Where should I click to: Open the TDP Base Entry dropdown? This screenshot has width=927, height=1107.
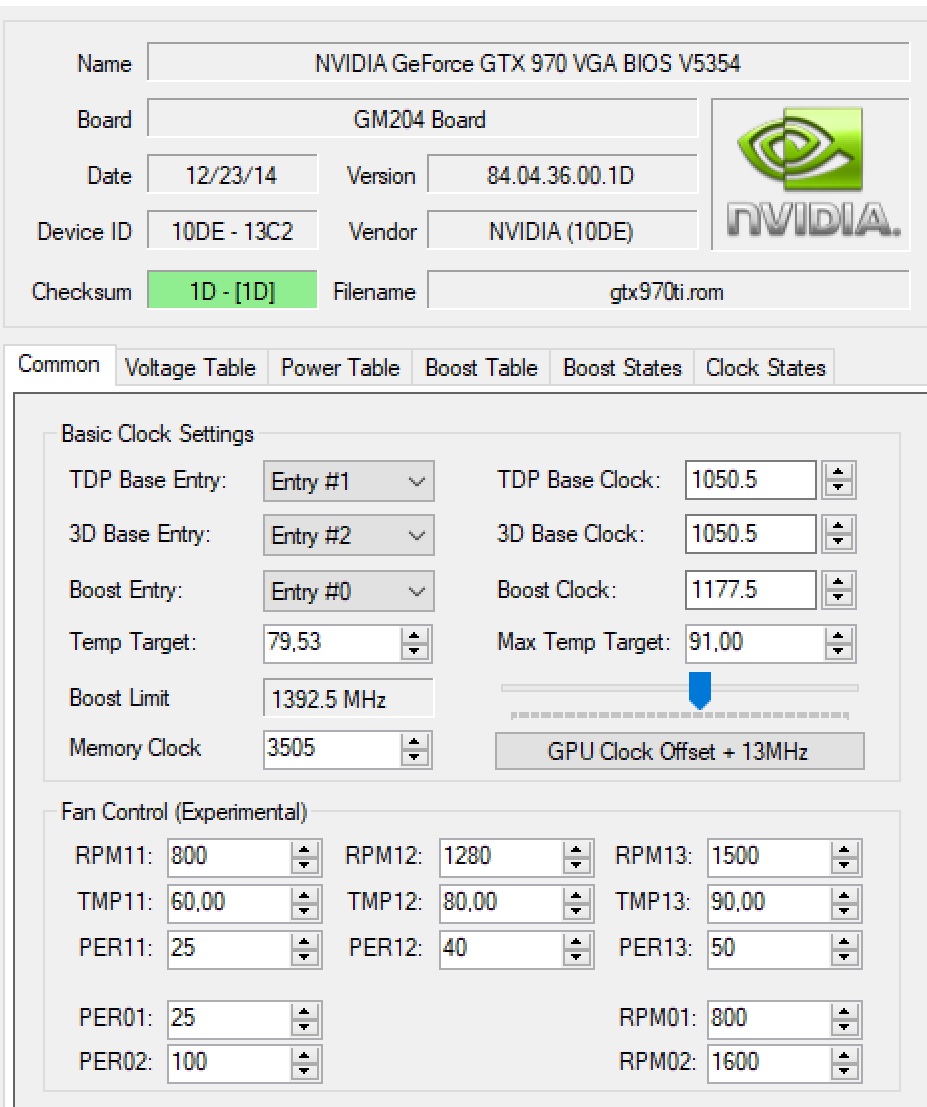347,480
